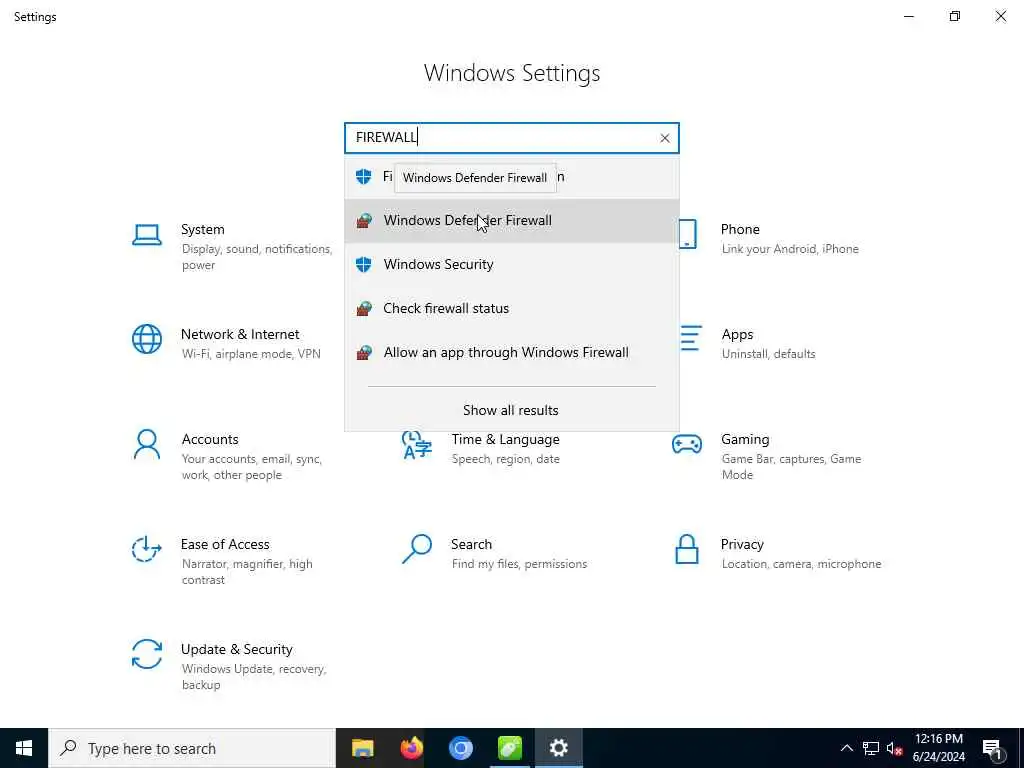Clear the FIREWALL search text with the X
Screen dimensions: 1024x768
coord(664,138)
